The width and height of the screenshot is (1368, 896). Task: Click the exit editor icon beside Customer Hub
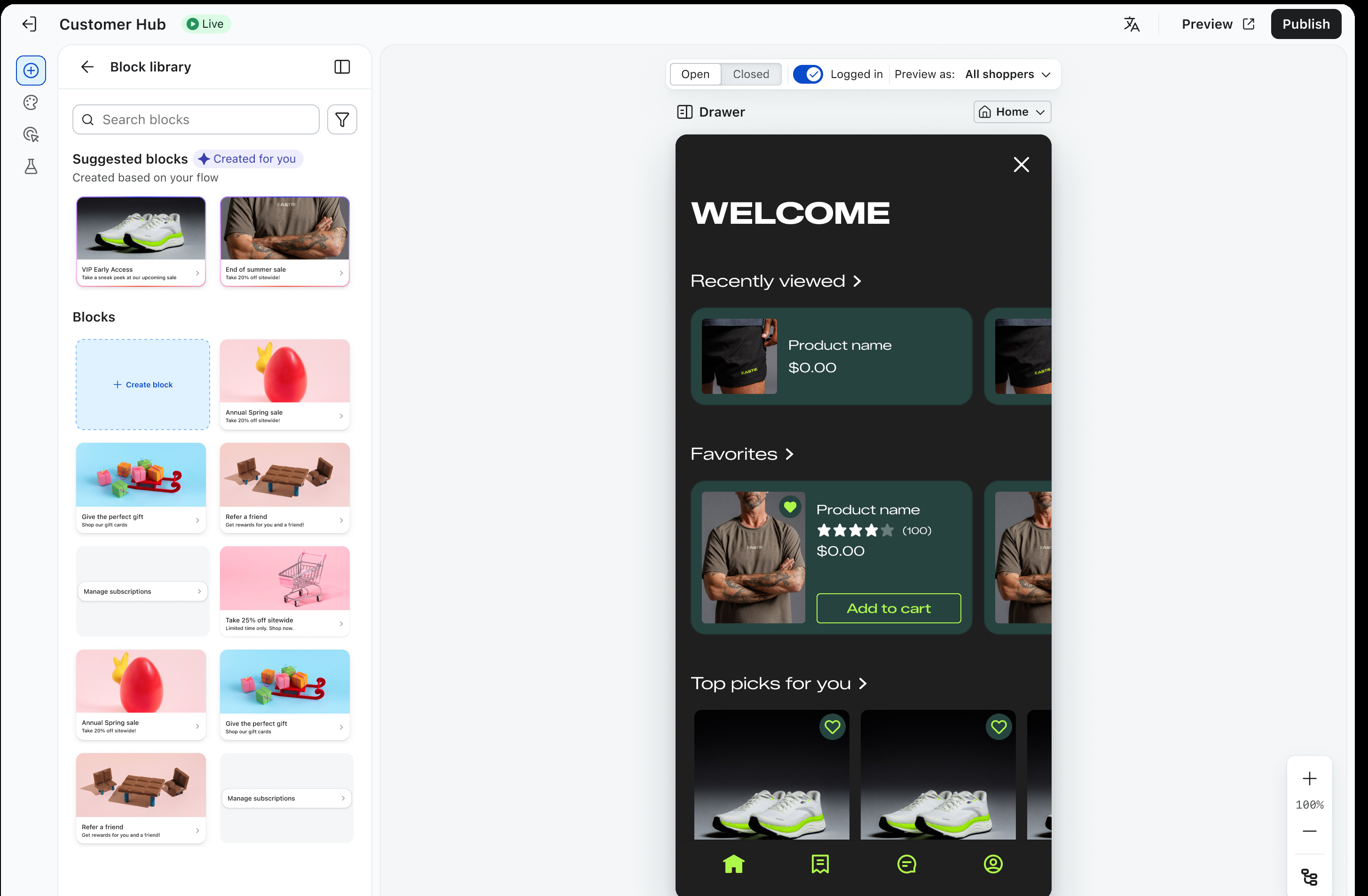coord(29,24)
